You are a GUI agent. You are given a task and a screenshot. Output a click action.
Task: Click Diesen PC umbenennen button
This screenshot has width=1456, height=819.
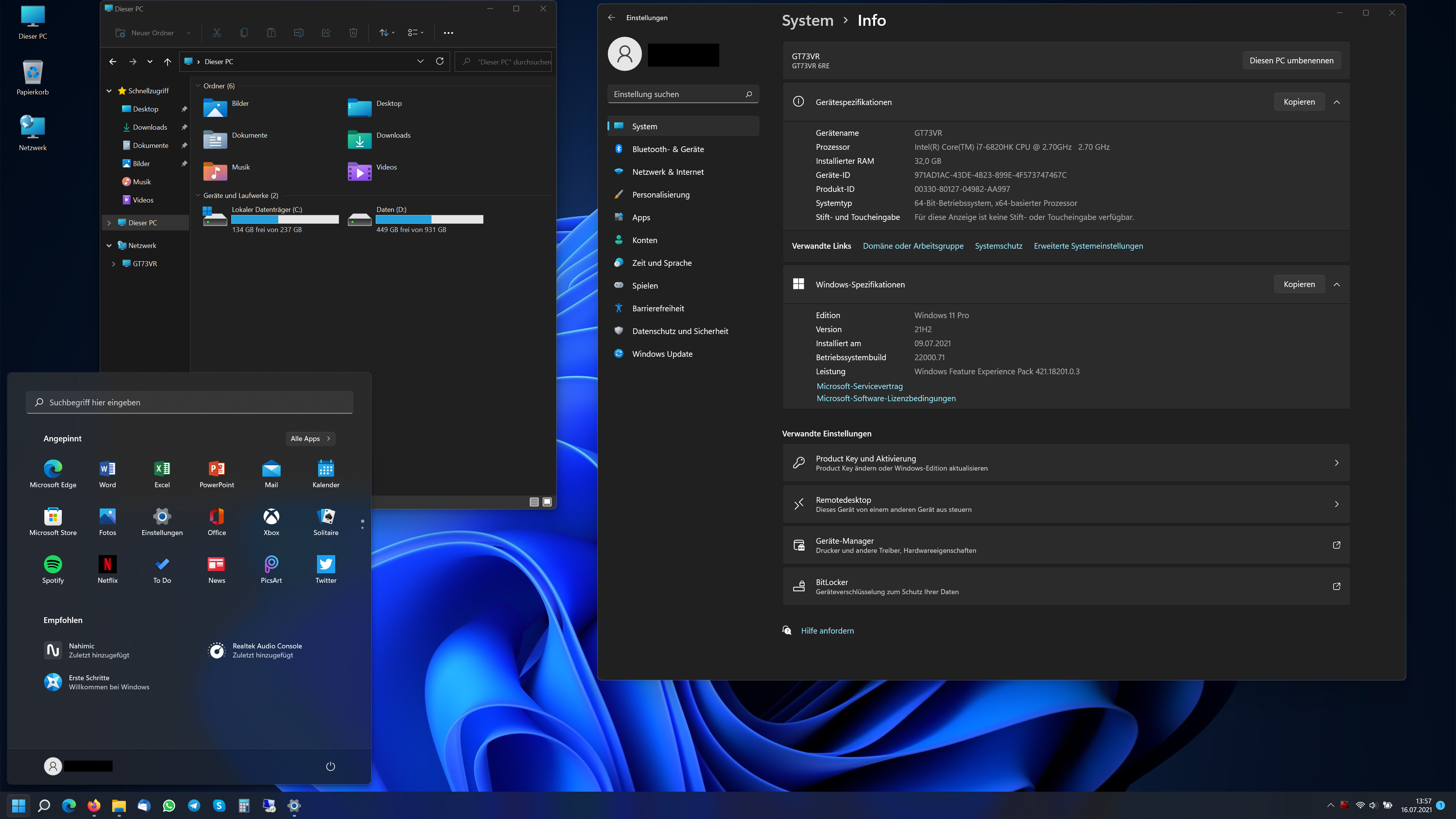(x=1291, y=61)
